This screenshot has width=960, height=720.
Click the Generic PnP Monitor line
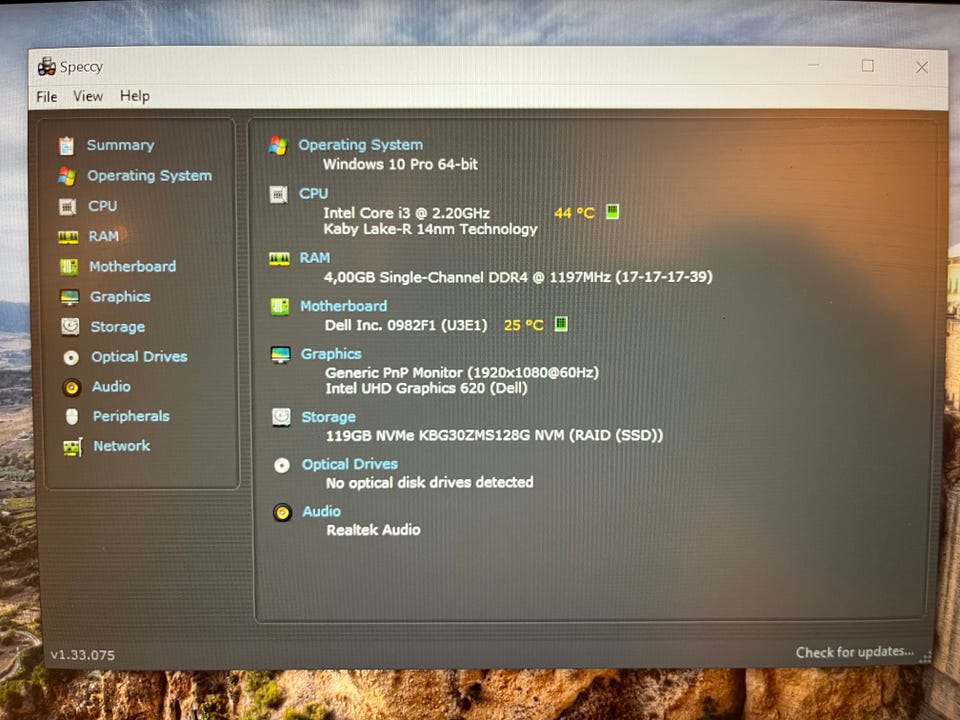click(x=462, y=372)
